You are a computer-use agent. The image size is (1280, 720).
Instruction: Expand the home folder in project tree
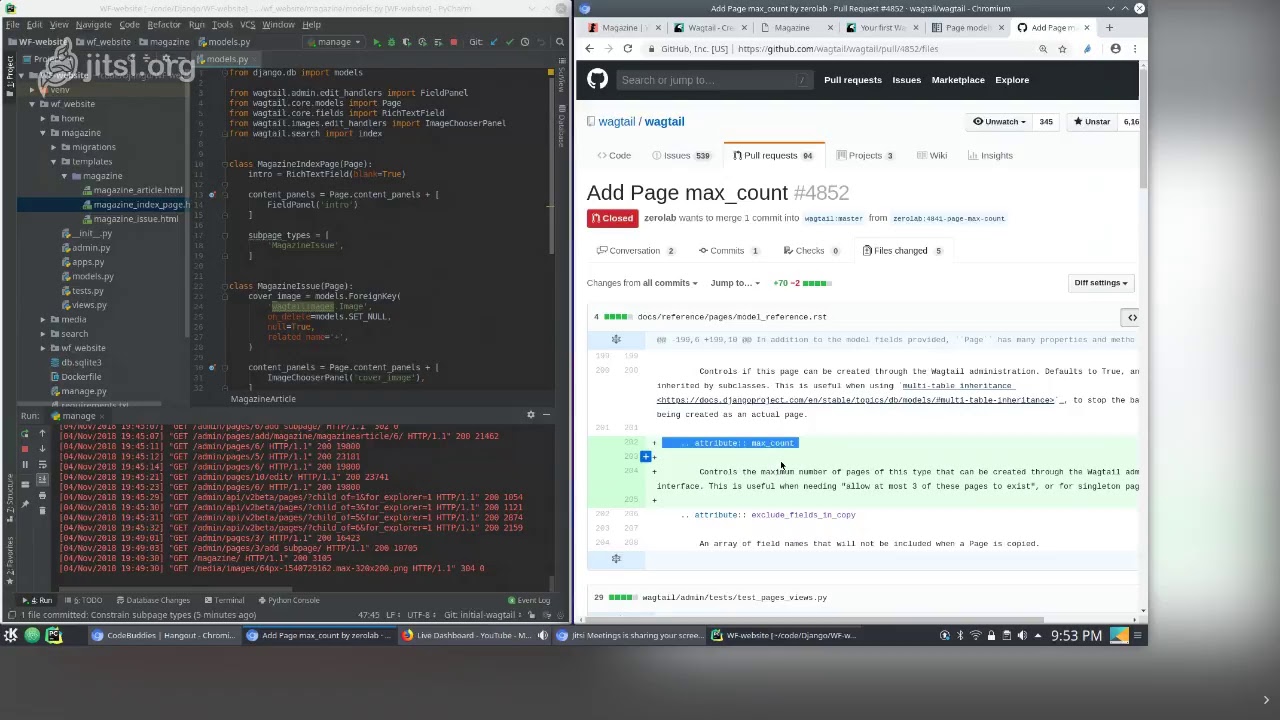click(42, 118)
